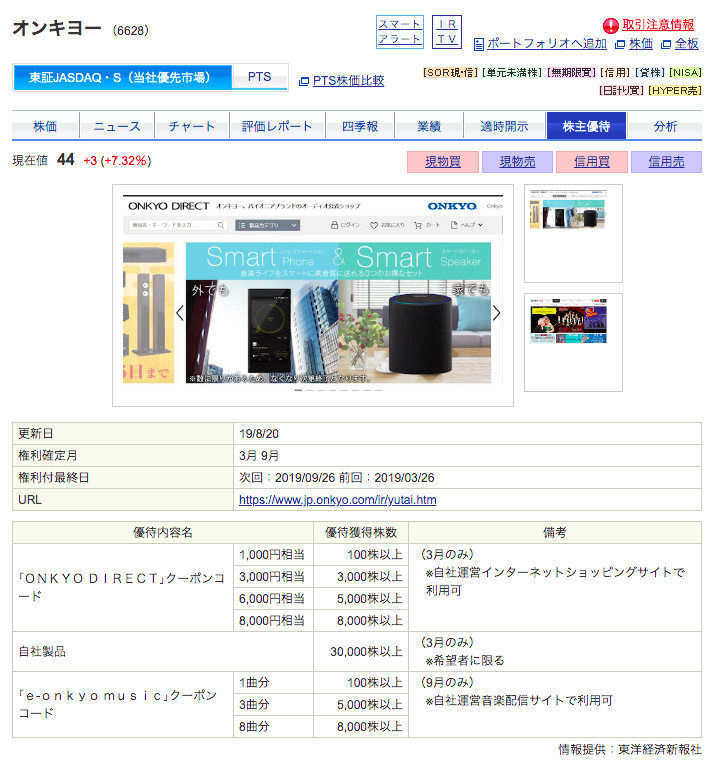The image size is (714, 761).
Task: Click the stock code (6628) text
Action: tap(130, 31)
